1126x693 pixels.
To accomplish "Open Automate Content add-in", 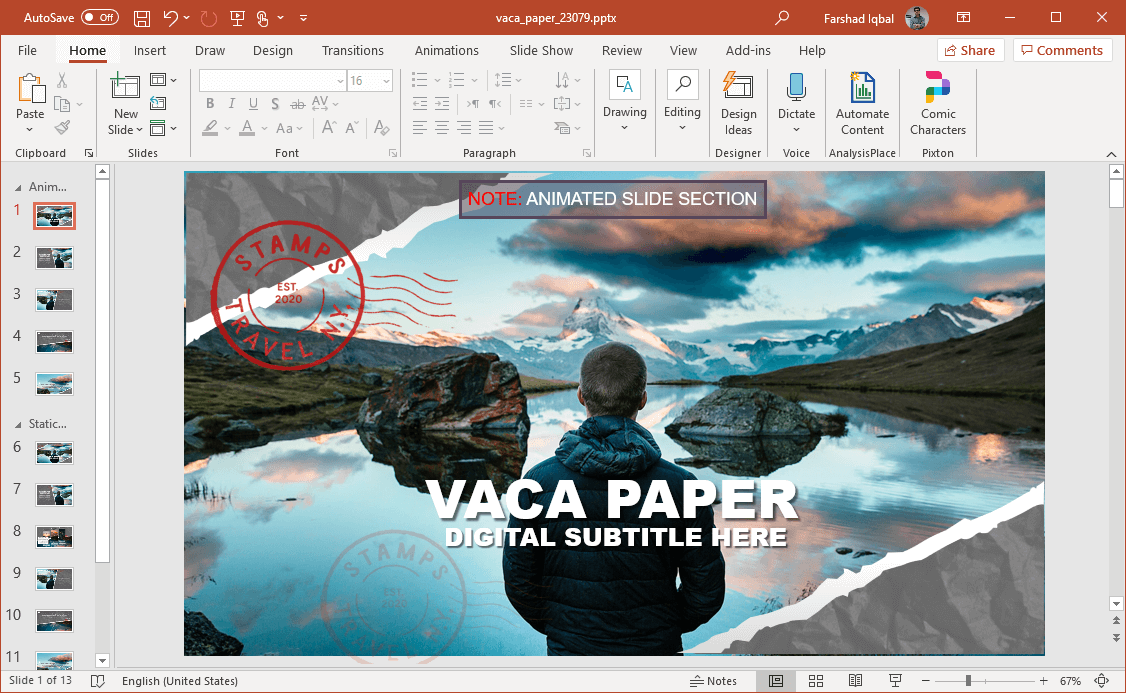I will click(862, 103).
